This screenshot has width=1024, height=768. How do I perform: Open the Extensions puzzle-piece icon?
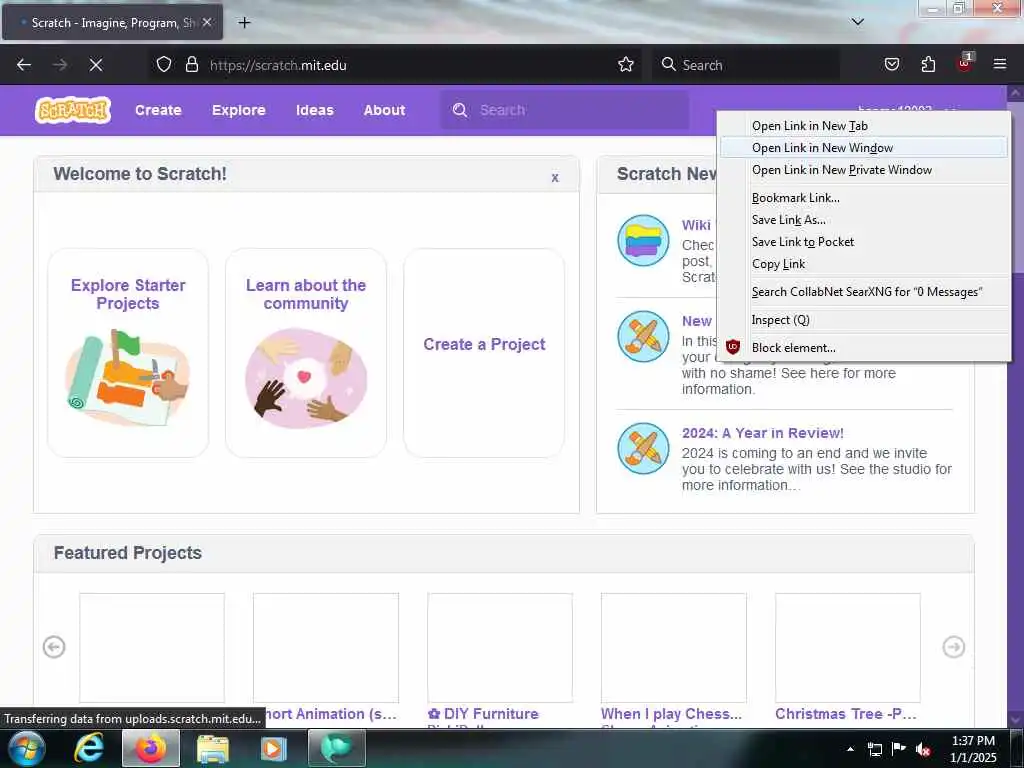pos(928,65)
